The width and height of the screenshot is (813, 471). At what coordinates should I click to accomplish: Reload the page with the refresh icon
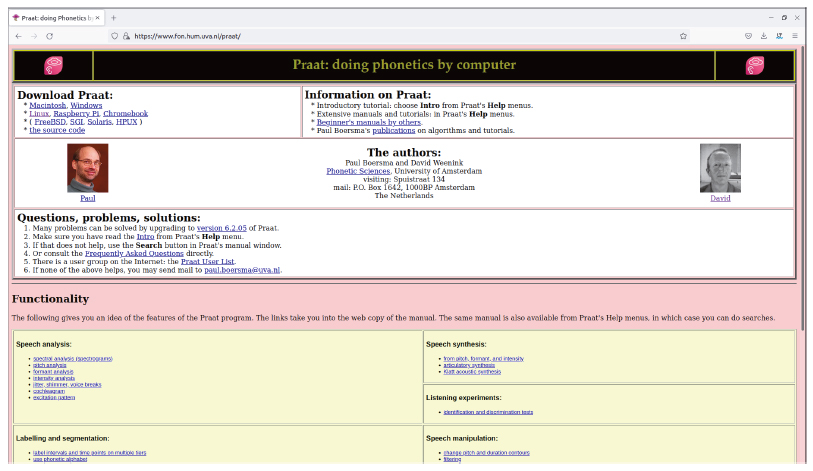point(50,35)
